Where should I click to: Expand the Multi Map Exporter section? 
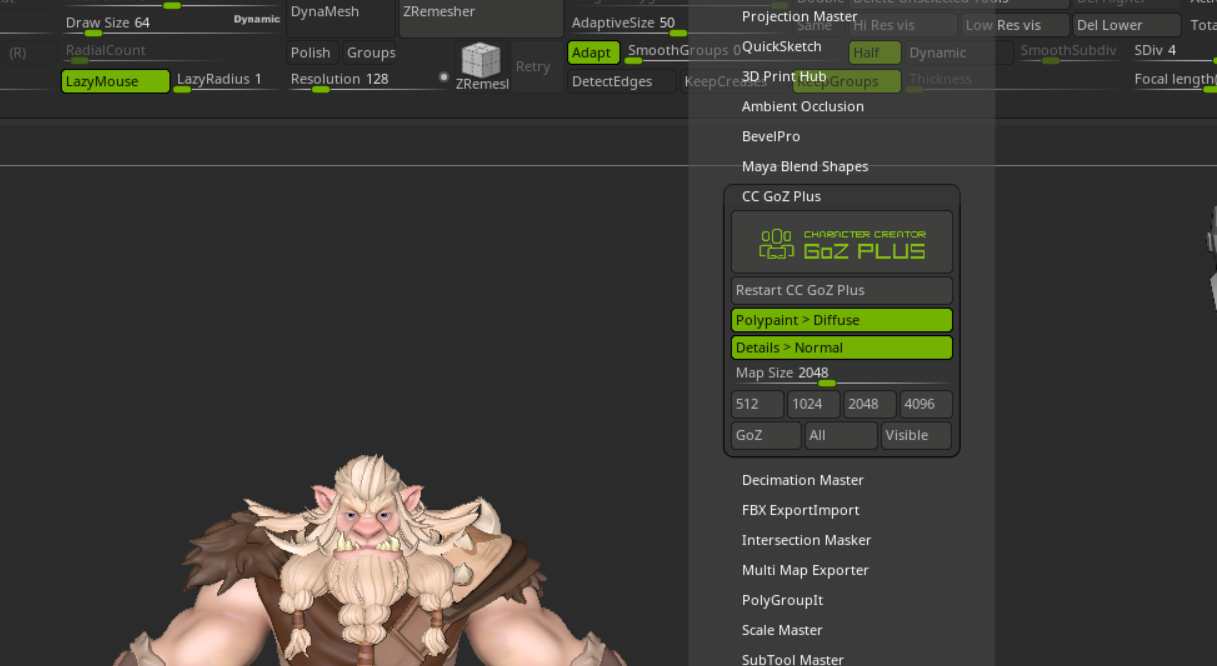[804, 570]
